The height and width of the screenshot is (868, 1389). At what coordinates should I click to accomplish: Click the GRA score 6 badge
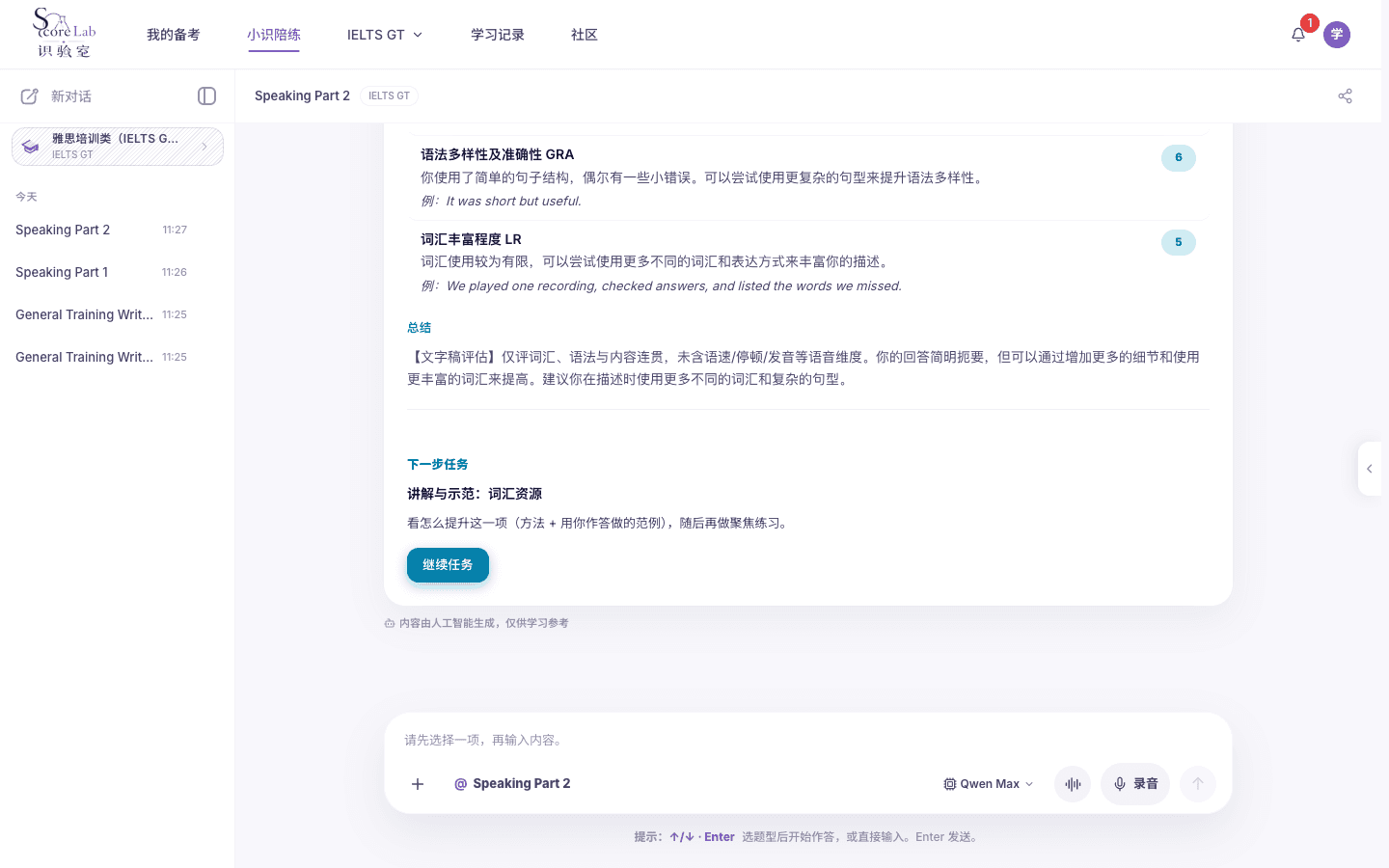pyautogui.click(x=1179, y=158)
